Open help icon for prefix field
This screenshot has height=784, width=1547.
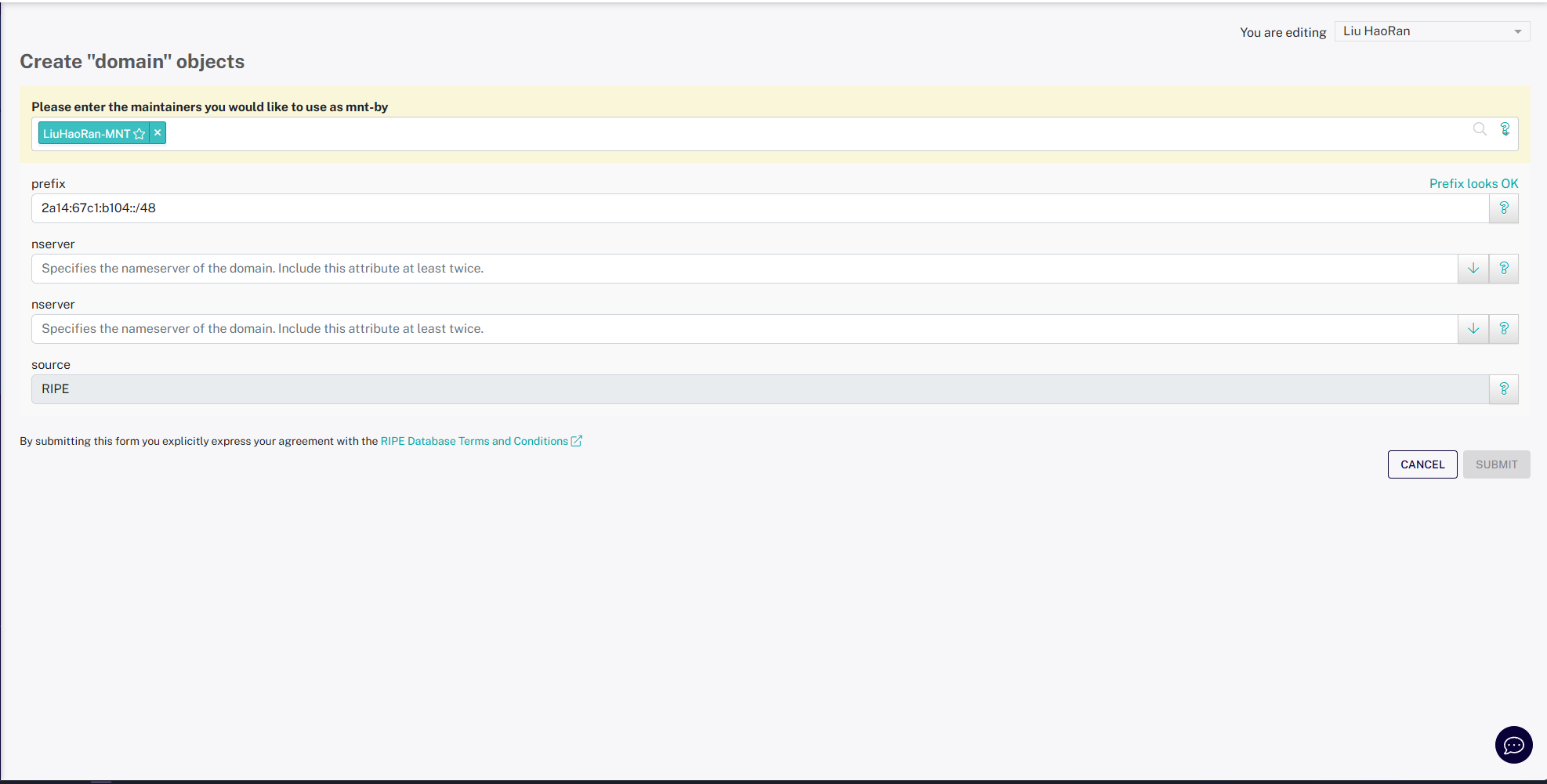click(1504, 208)
